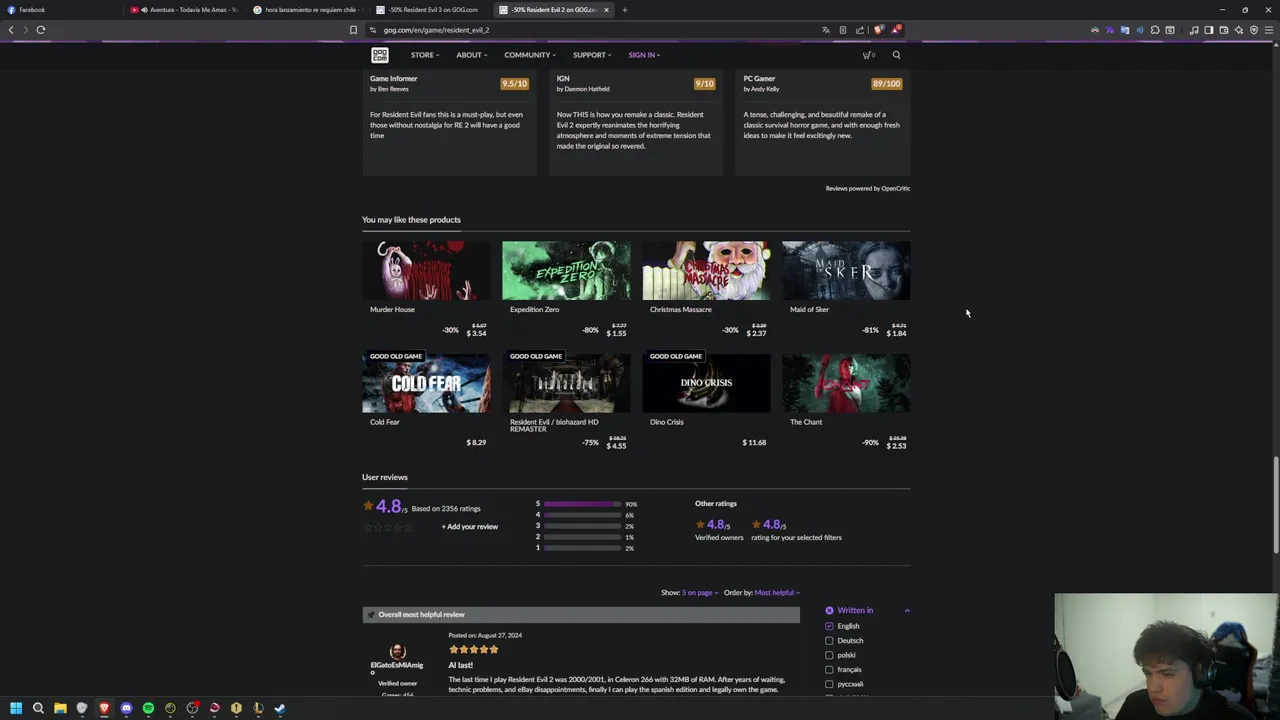1280x720 pixels.
Task: Close the active Resident Evil 2 tab
Action: [606, 10]
